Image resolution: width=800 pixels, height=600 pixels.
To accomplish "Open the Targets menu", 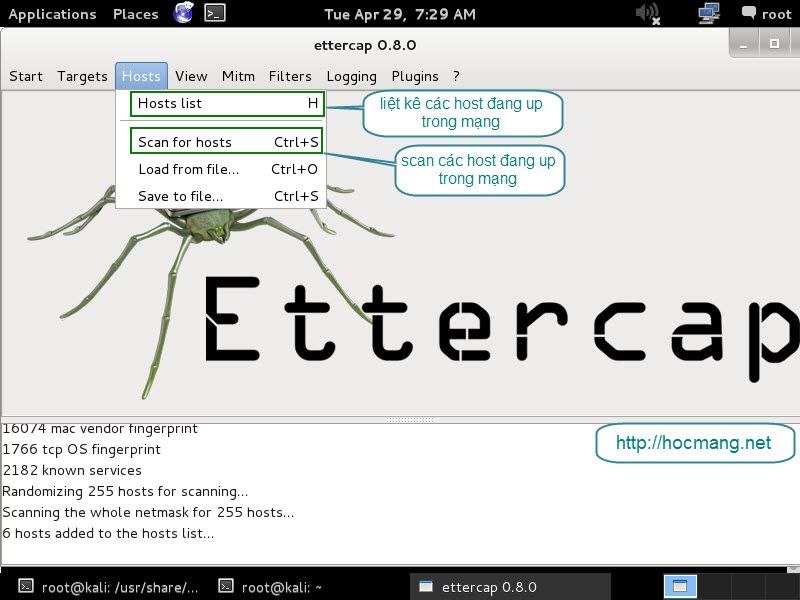I will tap(82, 77).
